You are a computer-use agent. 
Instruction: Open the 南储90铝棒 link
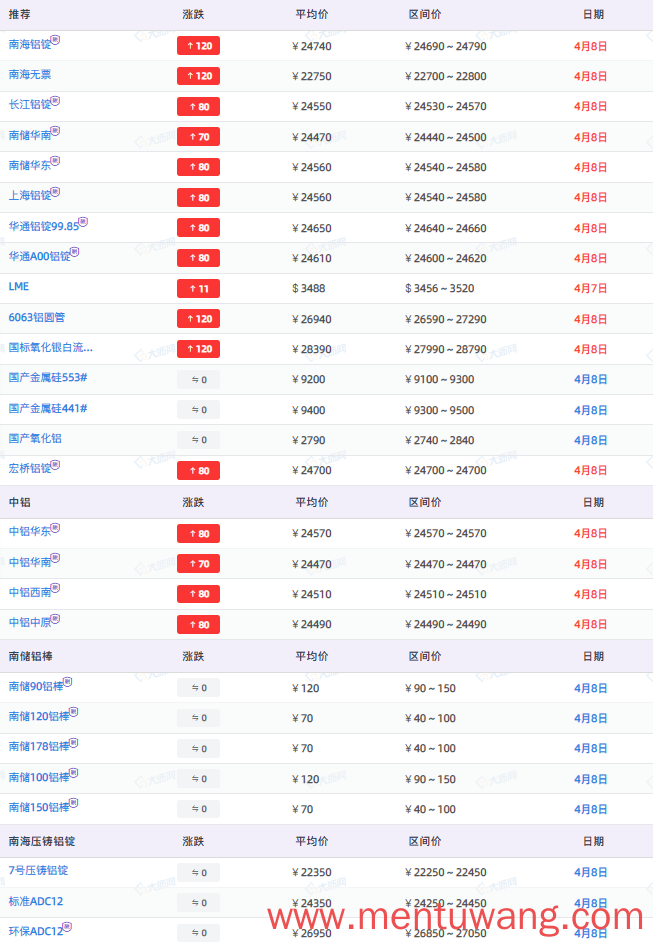pos(36,687)
